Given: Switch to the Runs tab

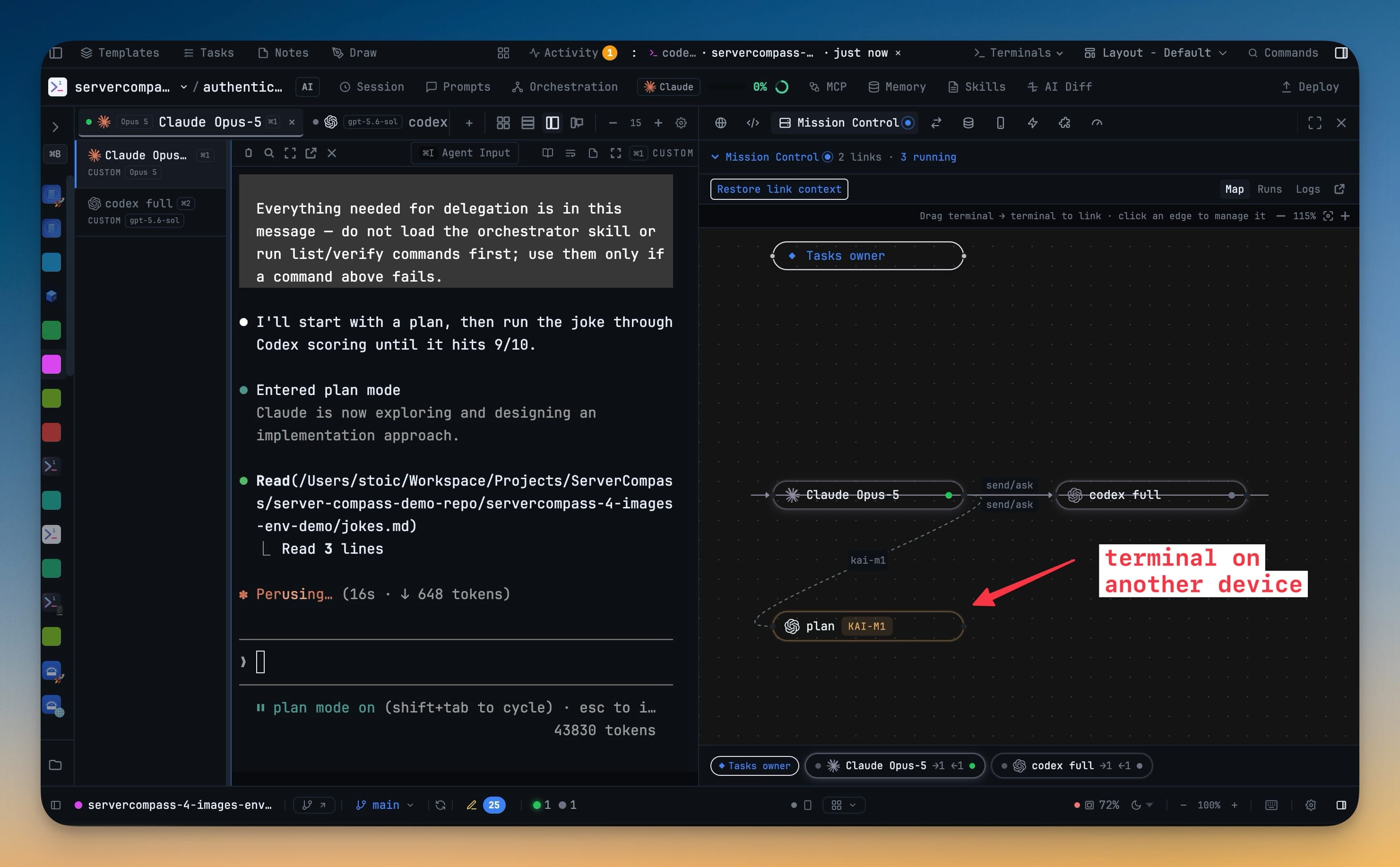Looking at the screenshot, I should pyautogui.click(x=1269, y=189).
